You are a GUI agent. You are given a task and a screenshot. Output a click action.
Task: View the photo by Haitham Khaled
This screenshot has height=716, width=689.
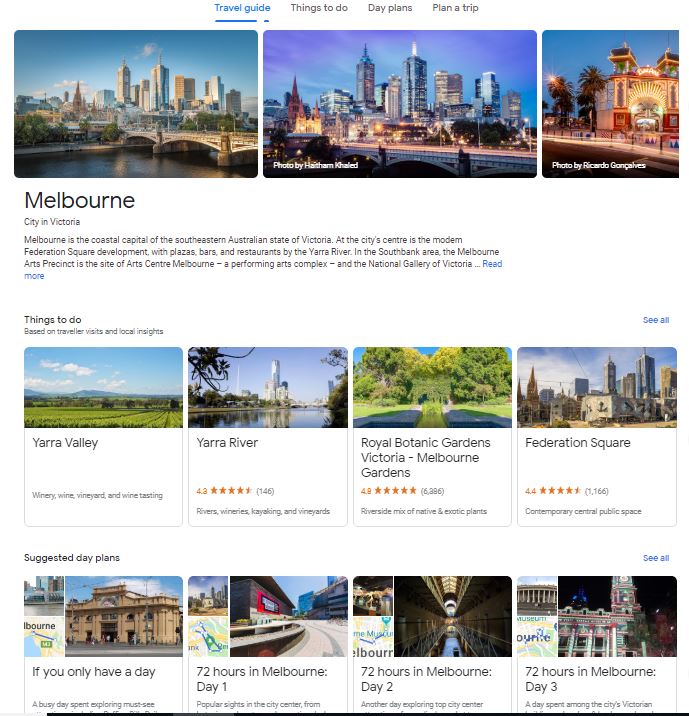(400, 104)
